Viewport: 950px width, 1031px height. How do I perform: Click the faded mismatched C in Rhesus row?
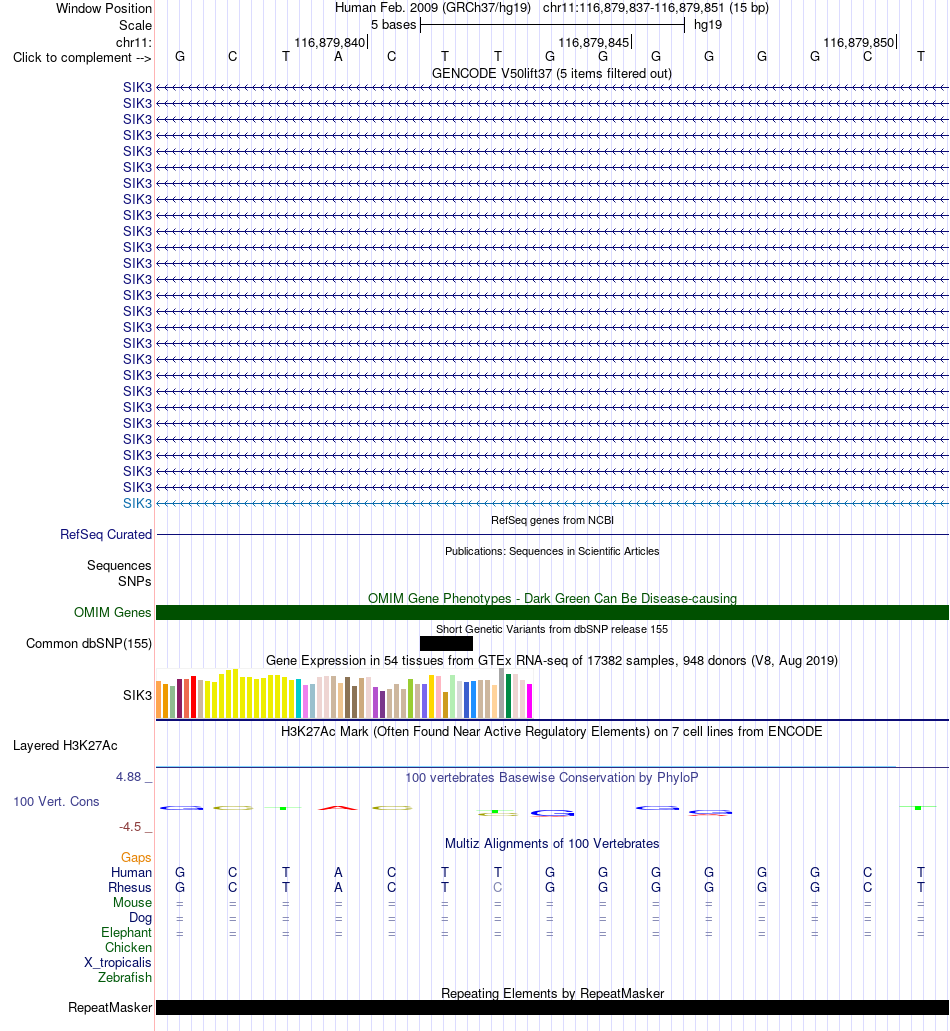pyautogui.click(x=498, y=888)
